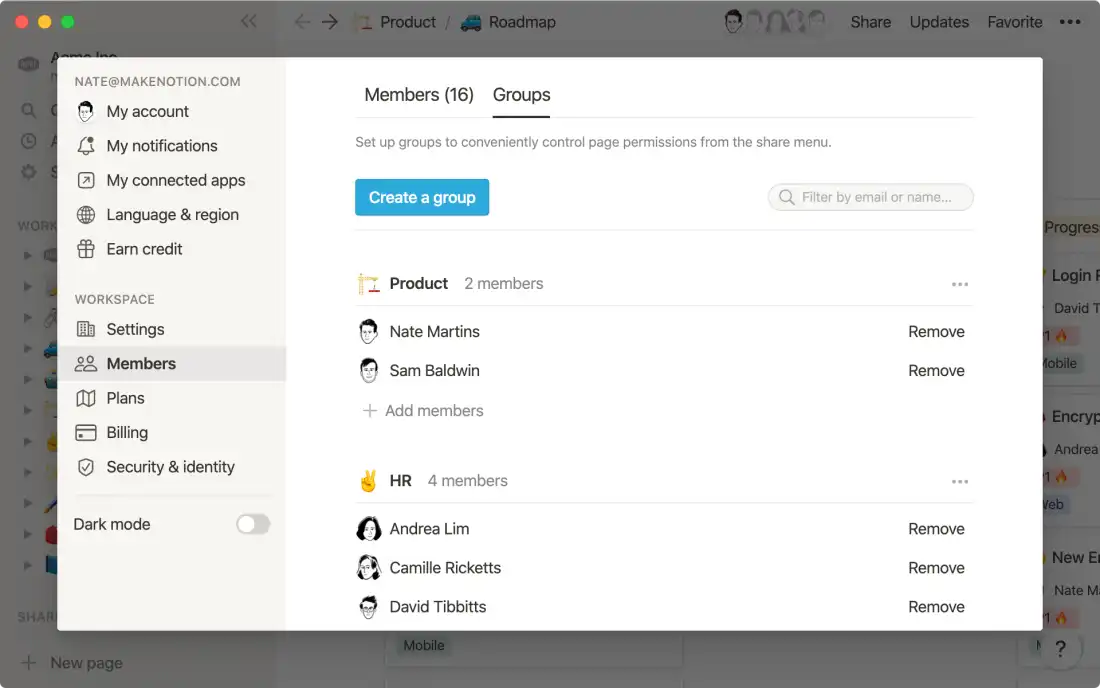Open Billing via credit card icon
This screenshot has height=688, width=1100.
coord(87,432)
